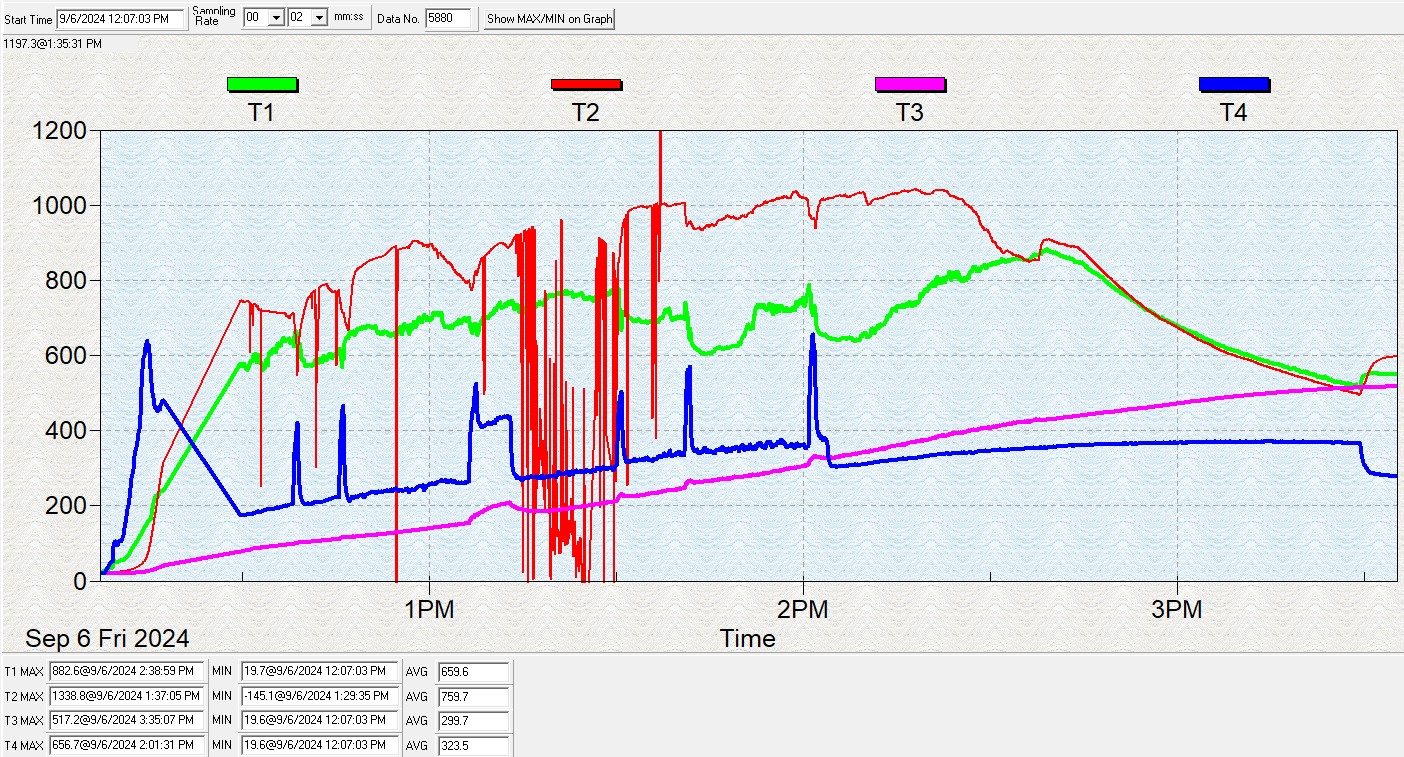
Task: Click the green T1 legend swatch
Action: 262,84
